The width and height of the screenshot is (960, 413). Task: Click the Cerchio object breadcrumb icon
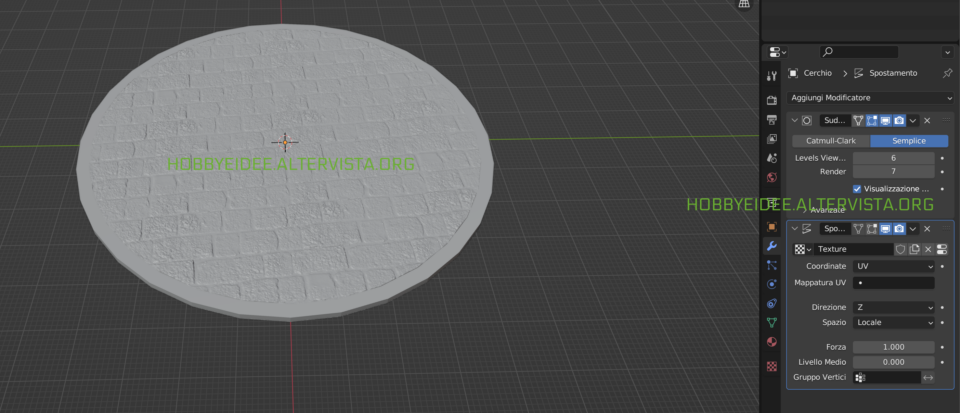click(x=793, y=73)
